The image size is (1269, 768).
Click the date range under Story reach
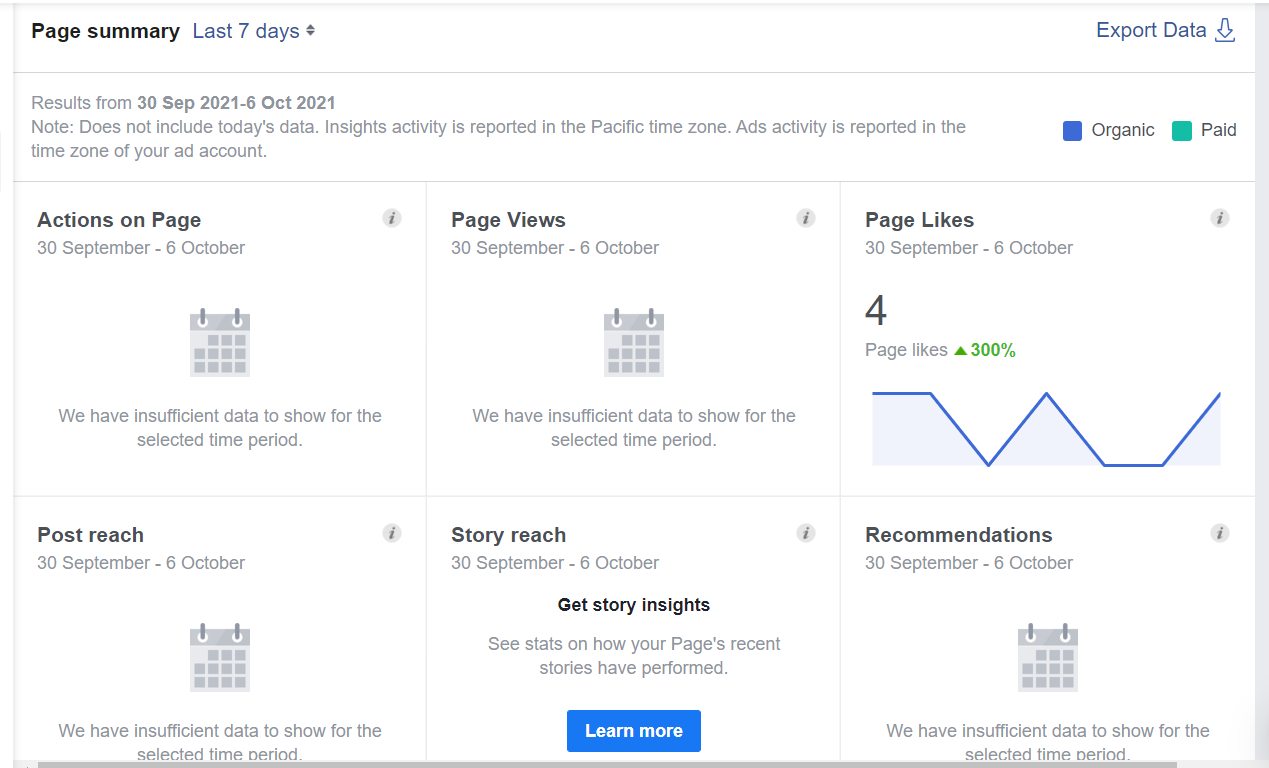[x=555, y=563]
